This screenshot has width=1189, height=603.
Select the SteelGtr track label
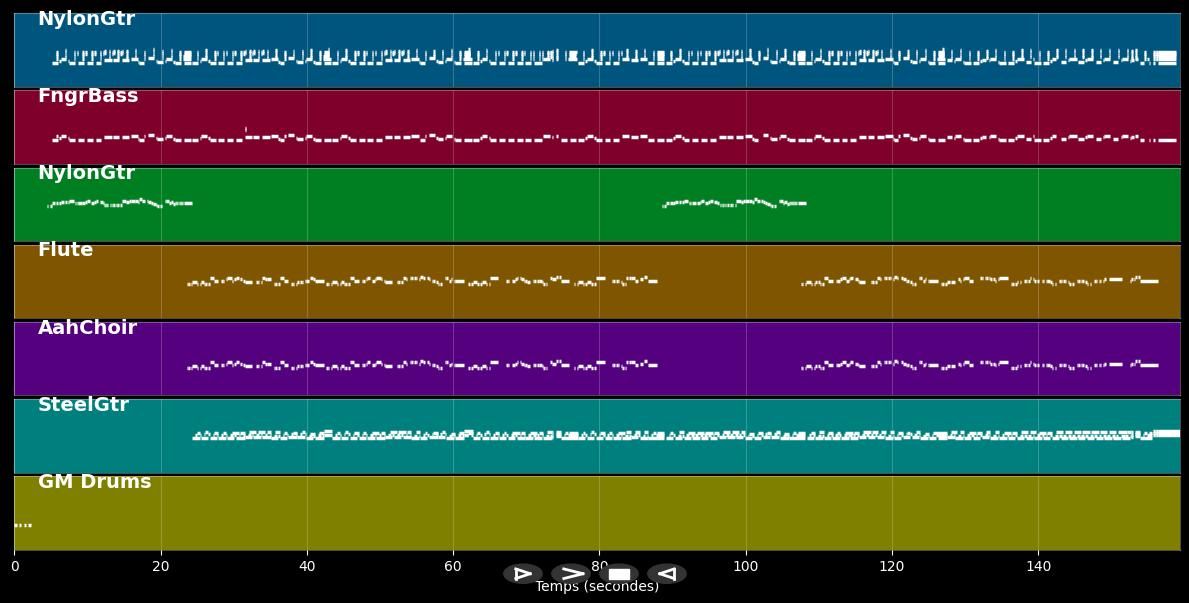[x=83, y=405]
